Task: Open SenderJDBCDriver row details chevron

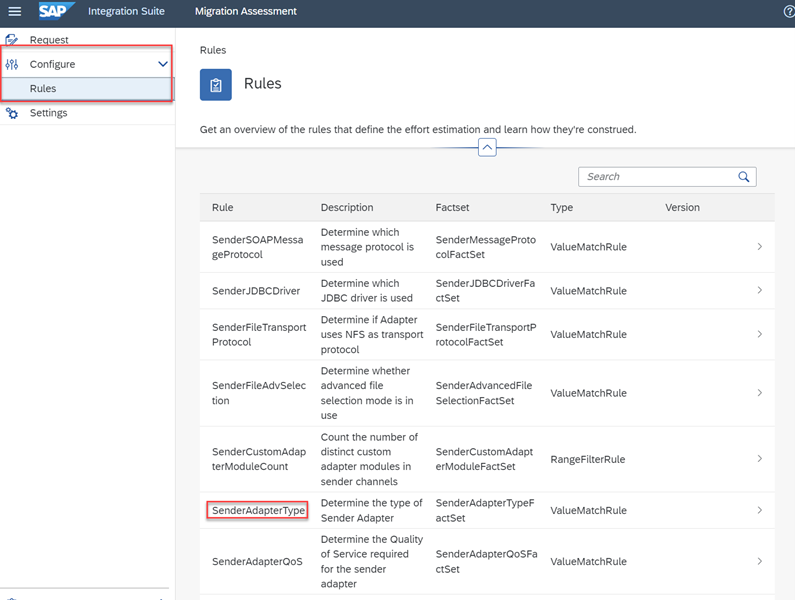Action: tap(760, 290)
